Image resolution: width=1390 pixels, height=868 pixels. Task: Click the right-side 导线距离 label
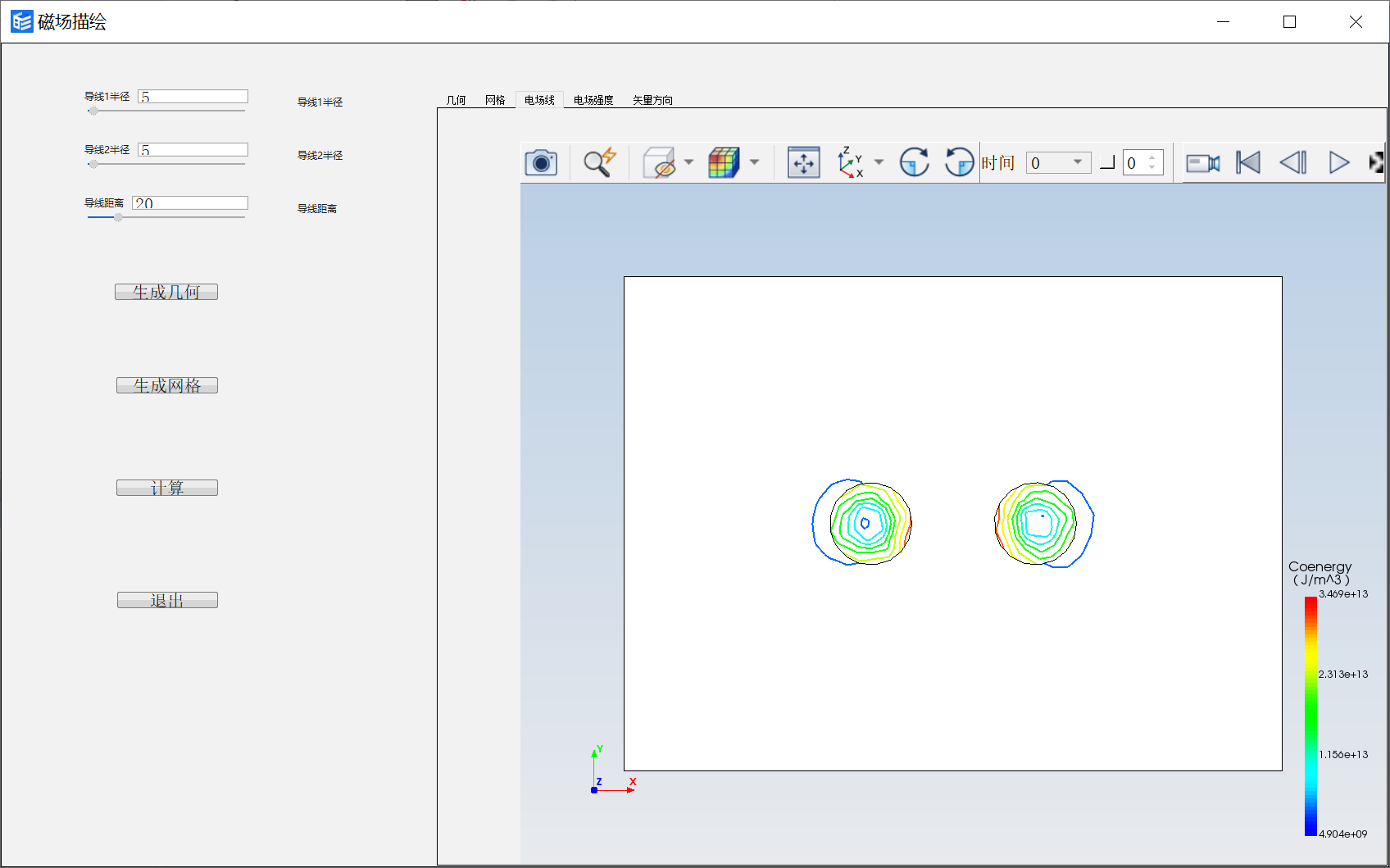pos(317,209)
